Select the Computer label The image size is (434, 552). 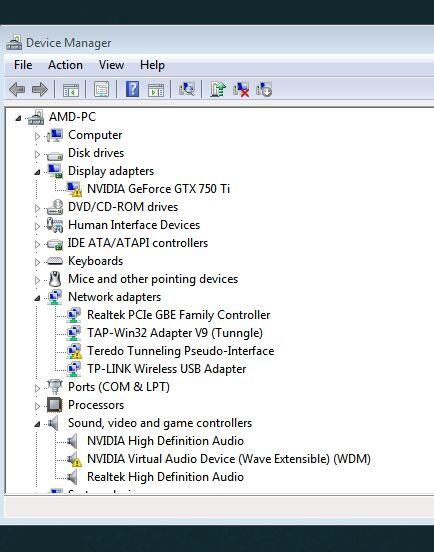[95, 135]
